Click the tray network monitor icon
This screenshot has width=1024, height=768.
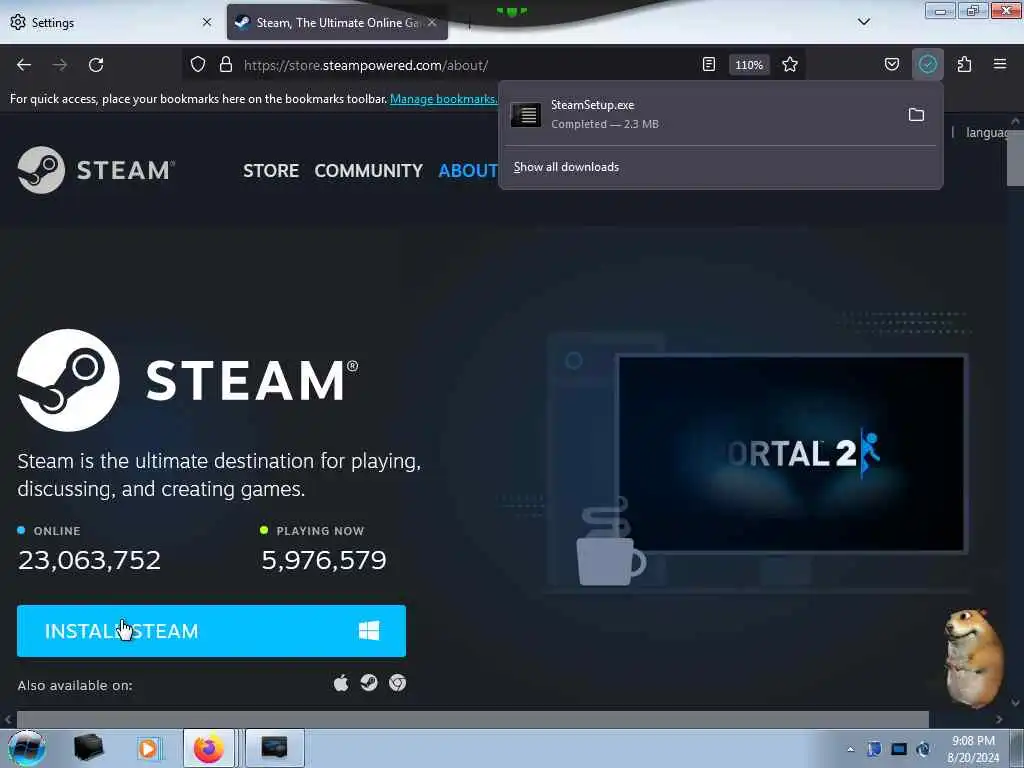point(899,749)
